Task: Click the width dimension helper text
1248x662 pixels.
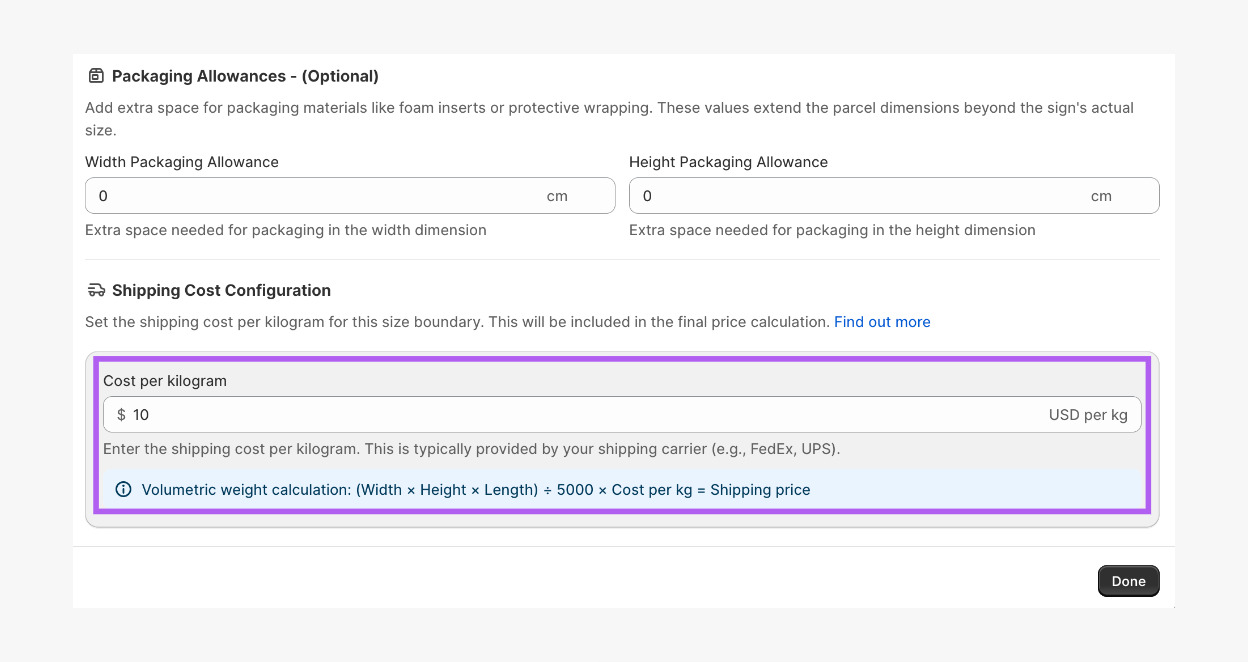Action: tap(286, 230)
